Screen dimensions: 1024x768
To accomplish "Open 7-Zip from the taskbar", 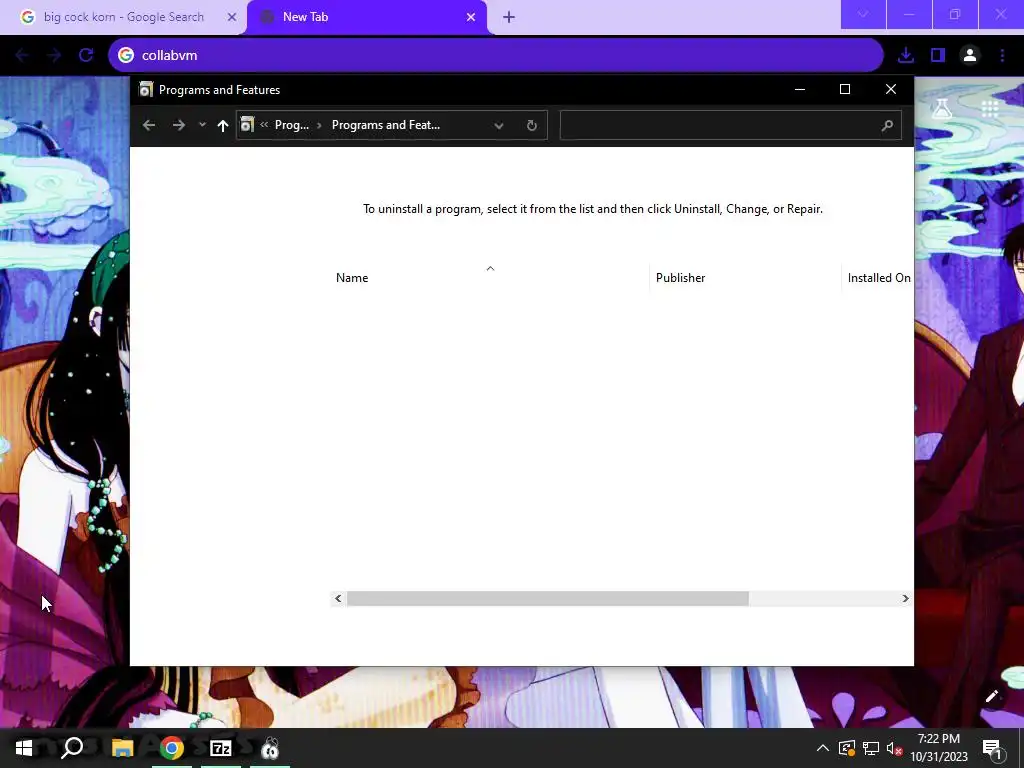I will [x=221, y=748].
